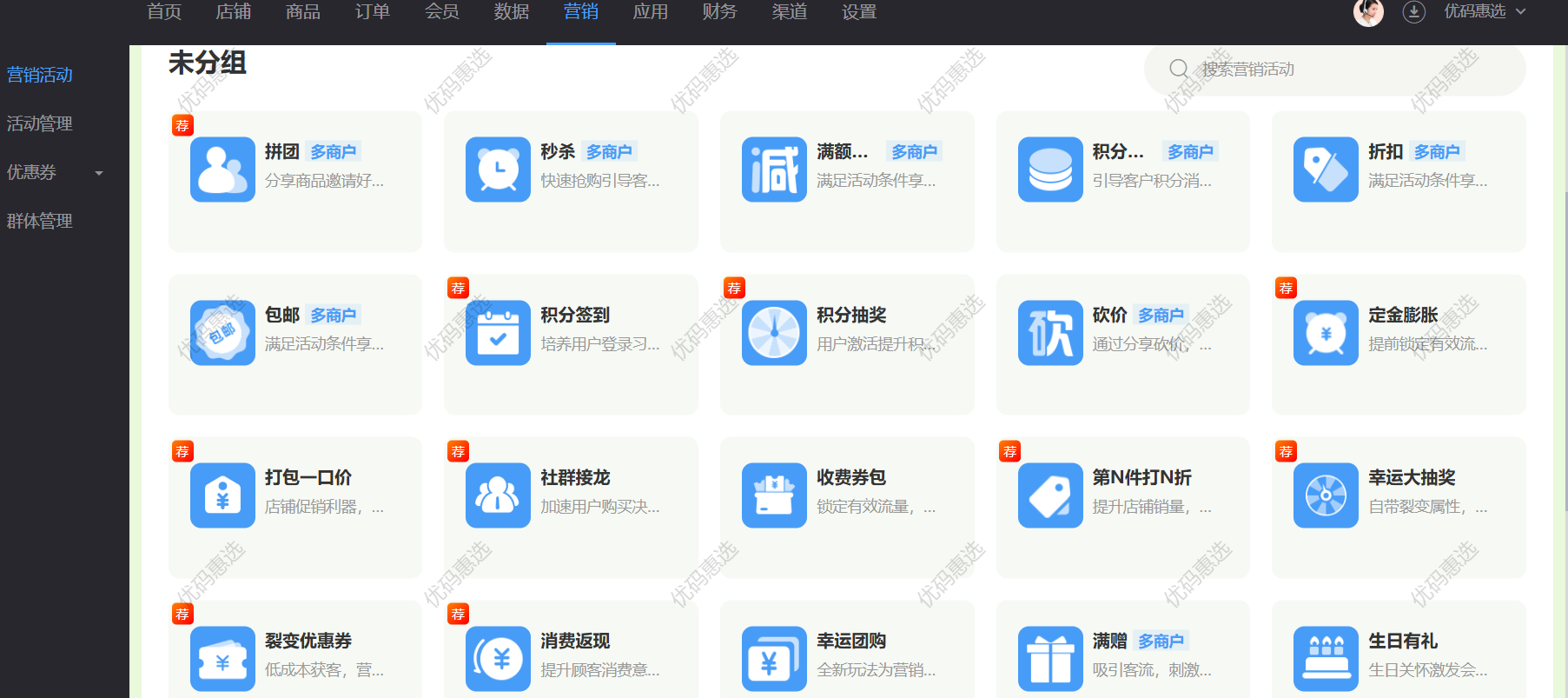Open 活动管理 in the sidebar
Viewport: 1568px width, 698px height.
coord(40,123)
